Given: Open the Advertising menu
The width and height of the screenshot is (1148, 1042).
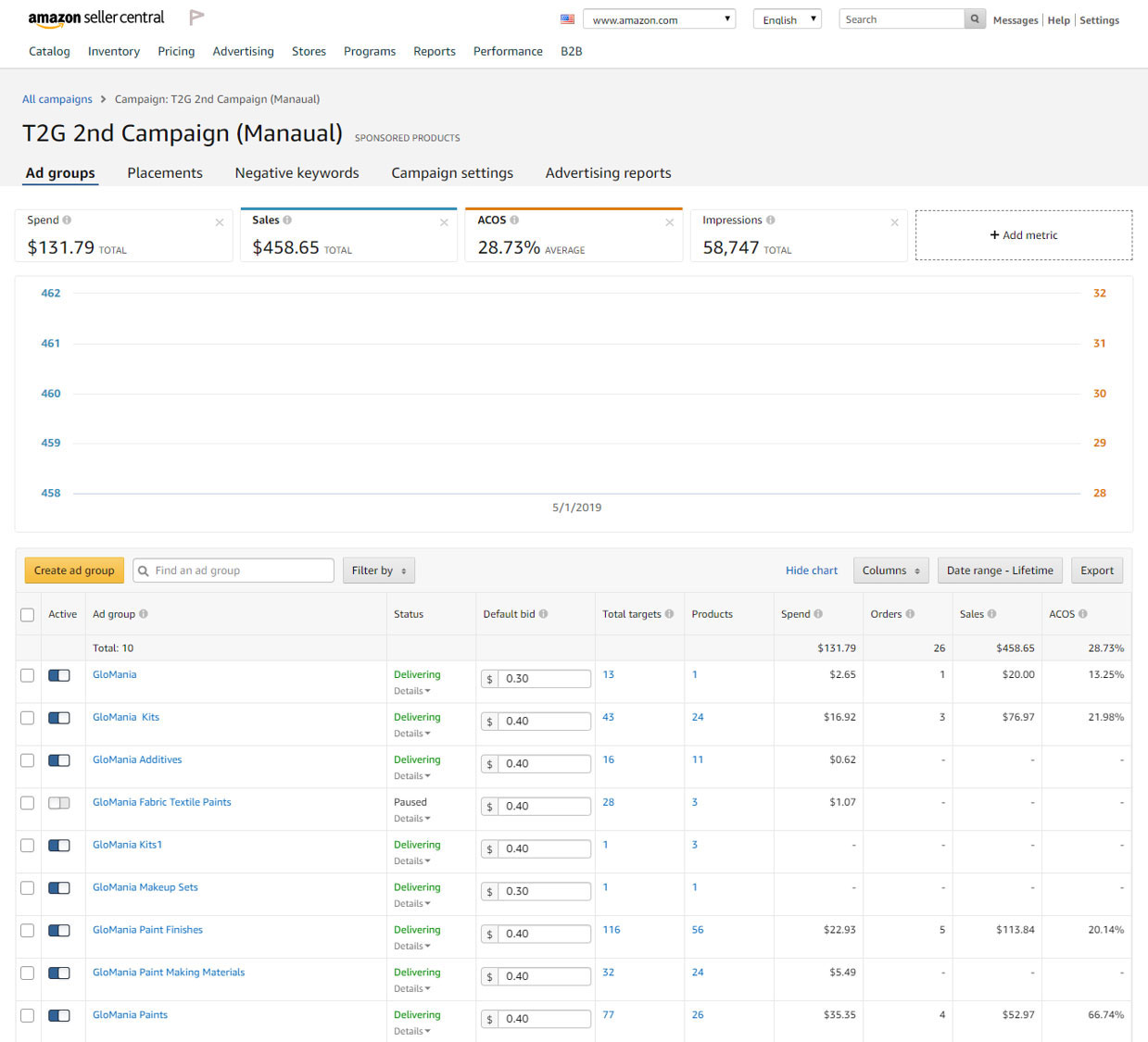Looking at the screenshot, I should click(x=243, y=52).
